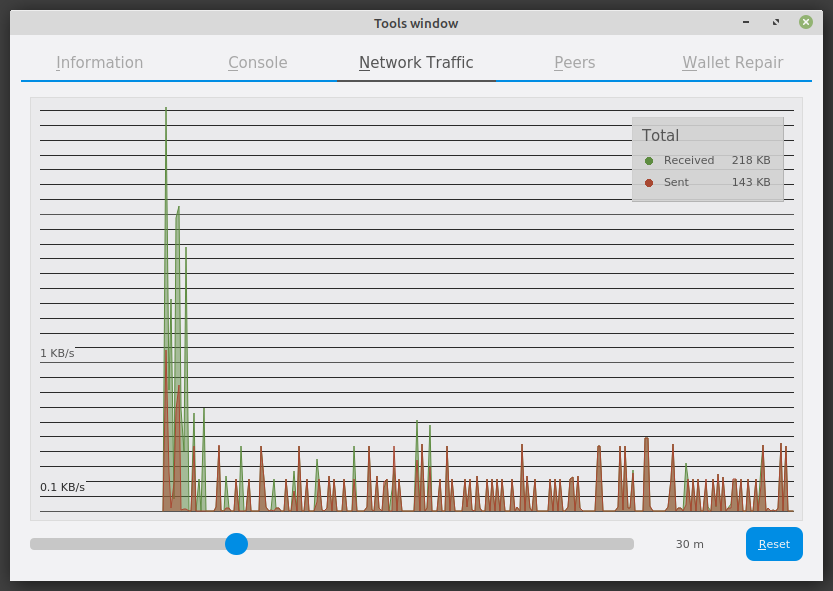Click the Sent 143 KB value
This screenshot has width=833, height=591.
point(750,183)
